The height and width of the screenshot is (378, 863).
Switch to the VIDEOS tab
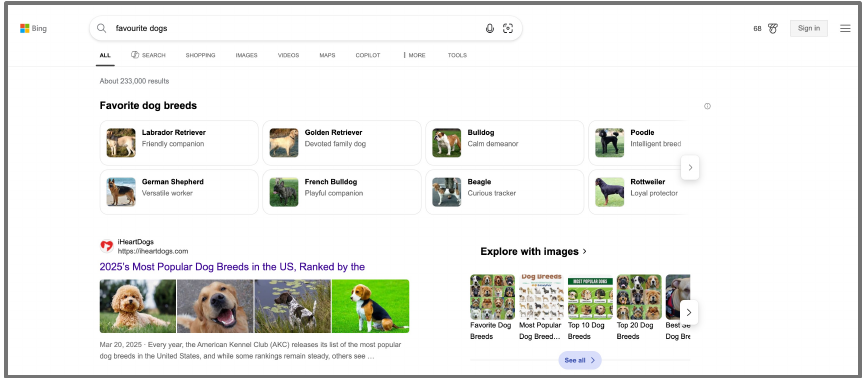288,56
